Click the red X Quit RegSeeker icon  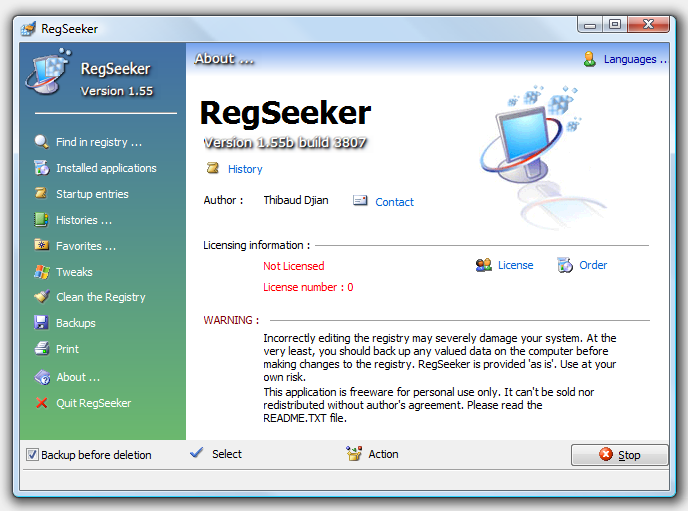[42, 403]
